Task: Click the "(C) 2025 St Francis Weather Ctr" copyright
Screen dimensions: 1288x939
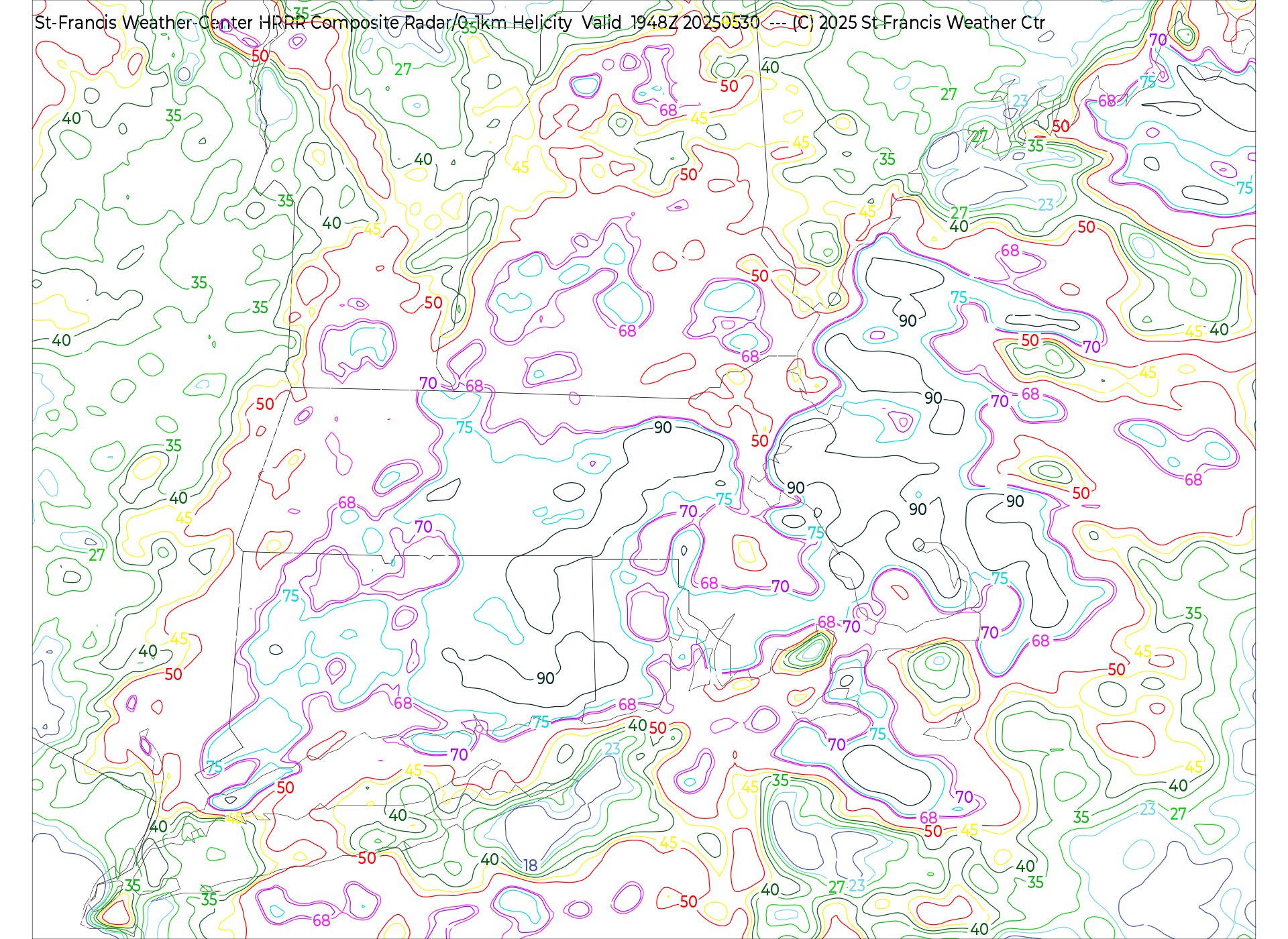Action: [x=918, y=23]
